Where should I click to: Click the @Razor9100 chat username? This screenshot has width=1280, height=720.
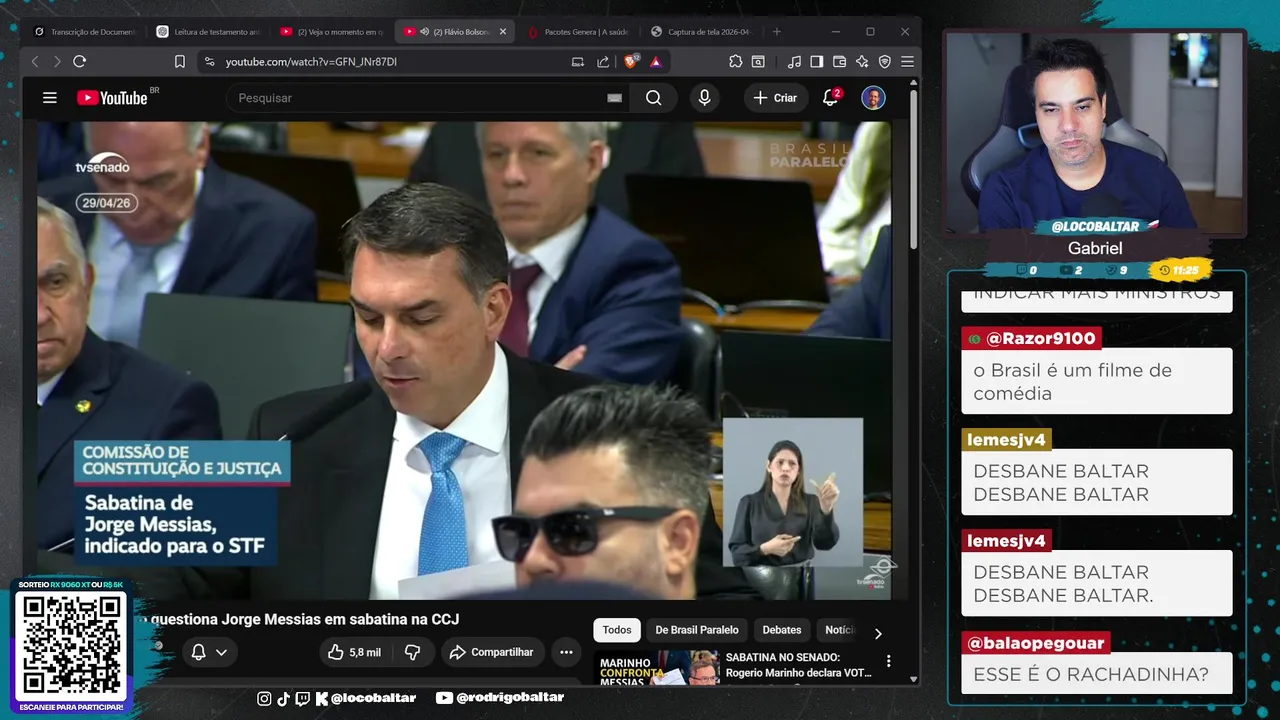[1040, 339]
